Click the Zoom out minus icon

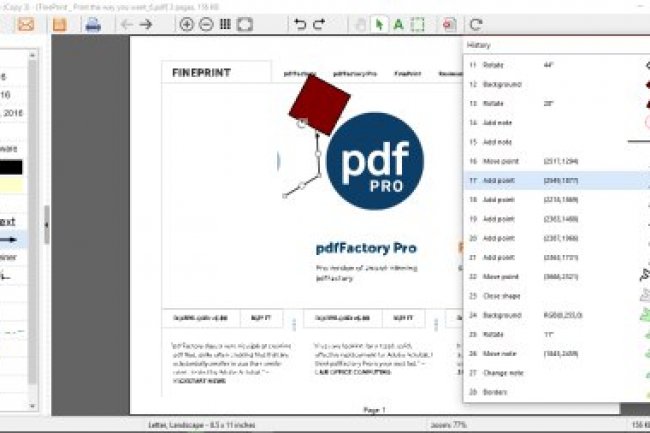coord(205,24)
